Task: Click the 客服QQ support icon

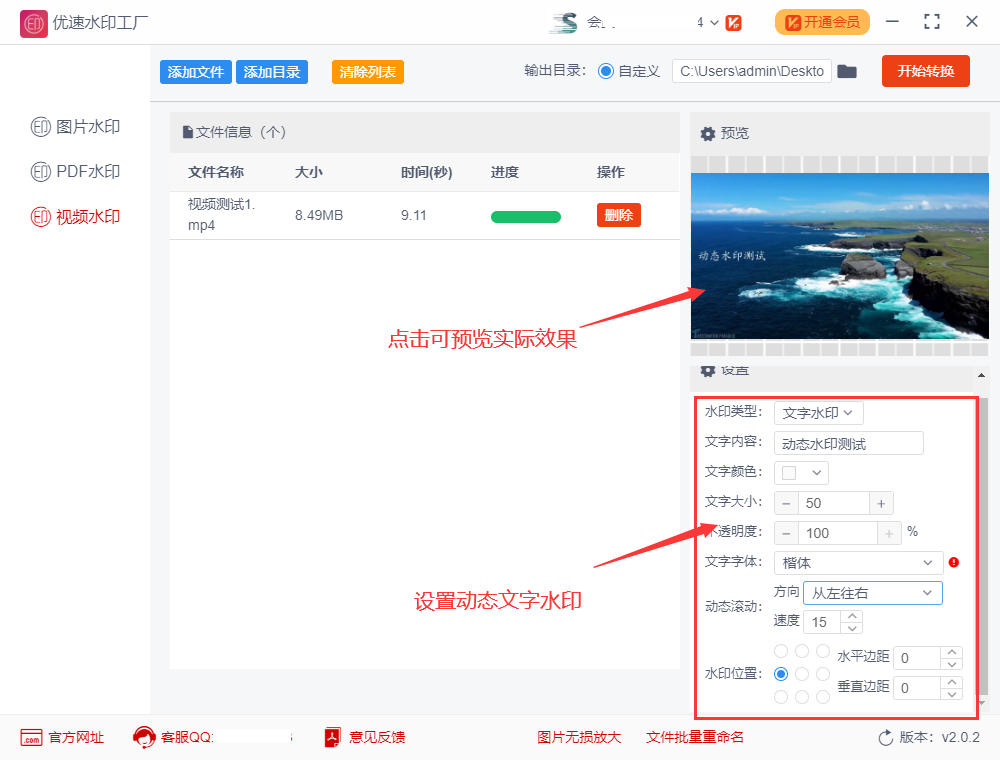Action: click(142, 737)
